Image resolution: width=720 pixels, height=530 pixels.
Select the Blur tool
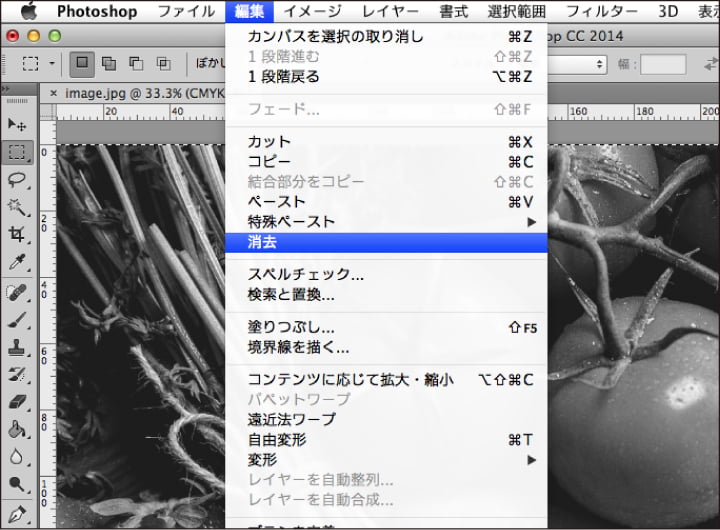coord(17,457)
